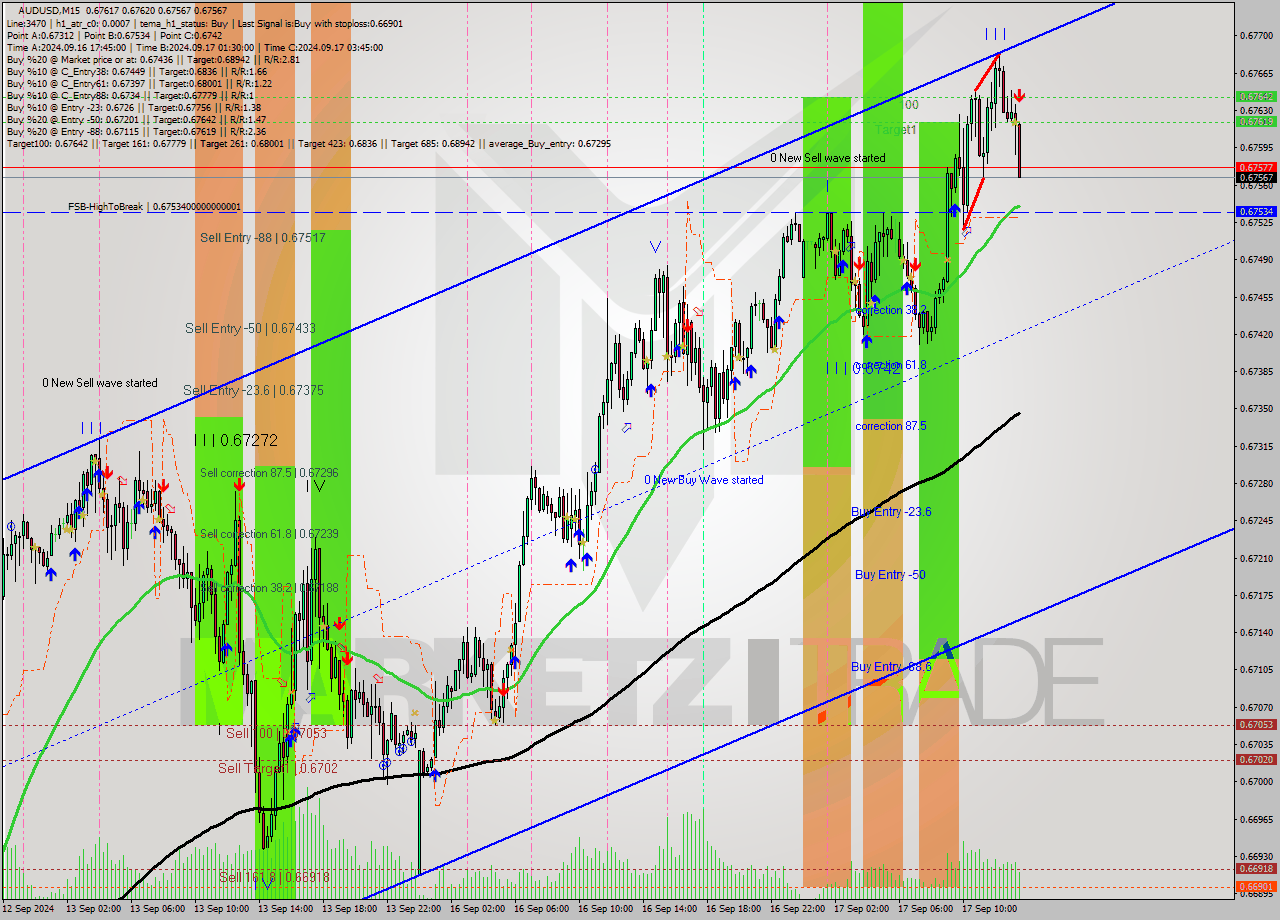Screen dimensions: 1280x920
Task: Select the red price tag 0.67020
Action: click(1256, 760)
